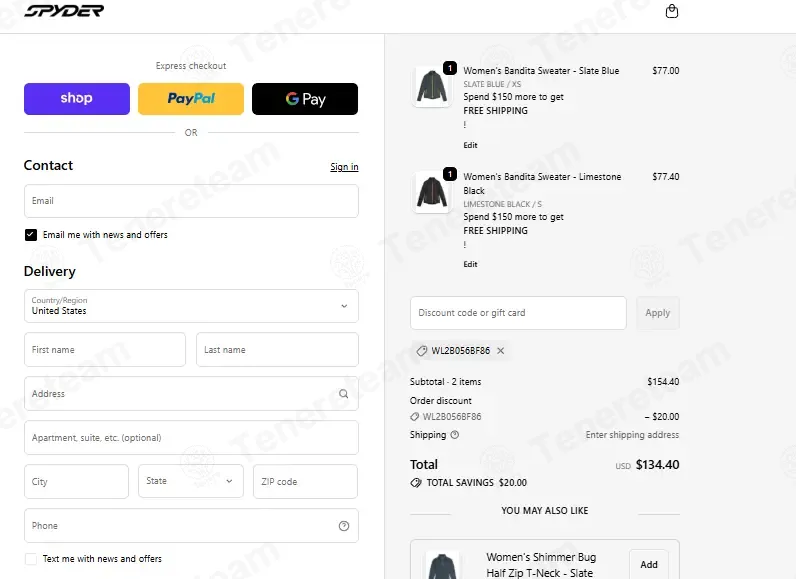Click the phone field help icon
The height and width of the screenshot is (579, 796).
coord(344,526)
